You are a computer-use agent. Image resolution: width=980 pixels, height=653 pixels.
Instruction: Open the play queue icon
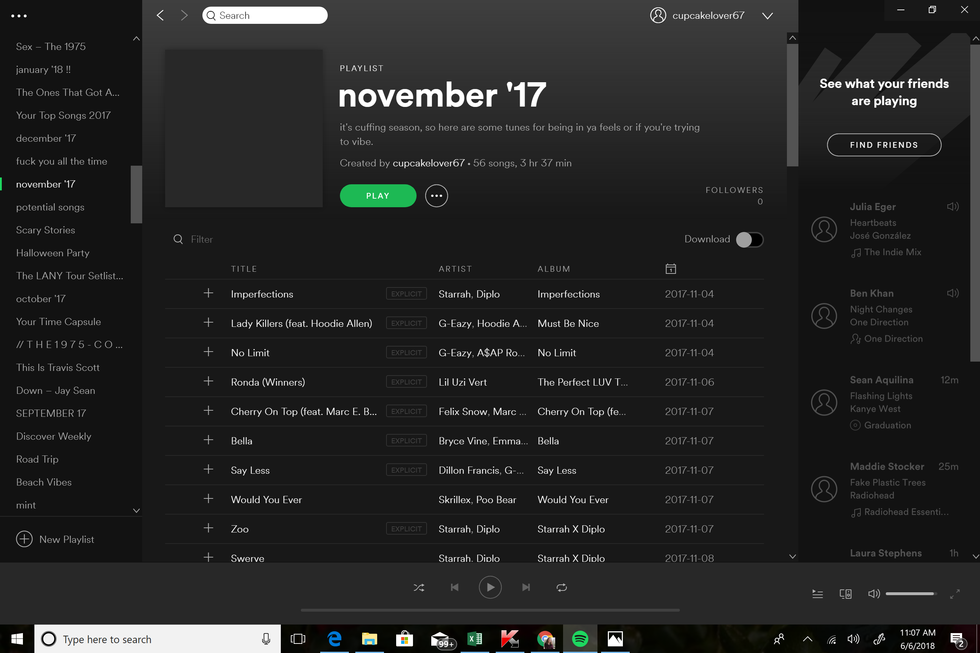[x=818, y=594]
